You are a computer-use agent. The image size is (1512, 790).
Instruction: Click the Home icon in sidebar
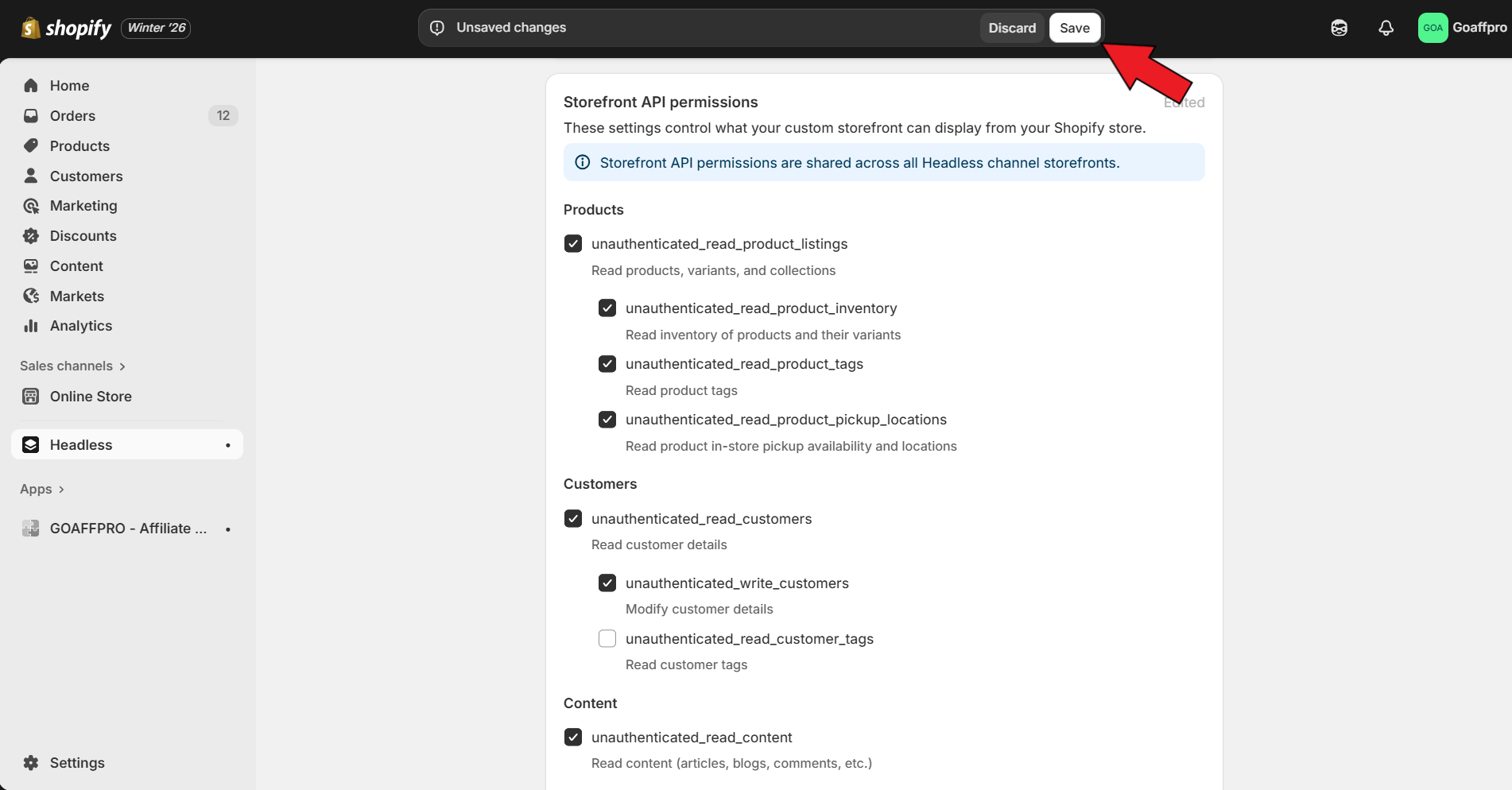[x=31, y=86]
